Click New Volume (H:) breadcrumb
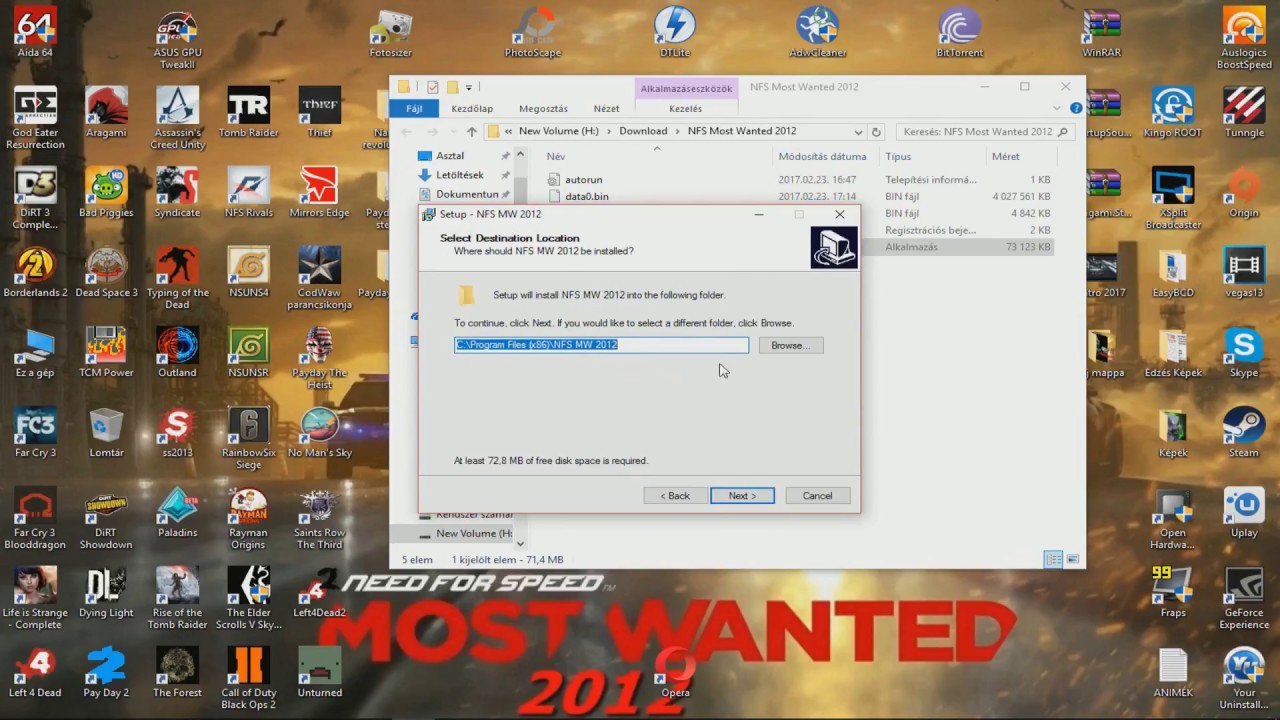The width and height of the screenshot is (1280, 720). pyautogui.click(x=558, y=131)
